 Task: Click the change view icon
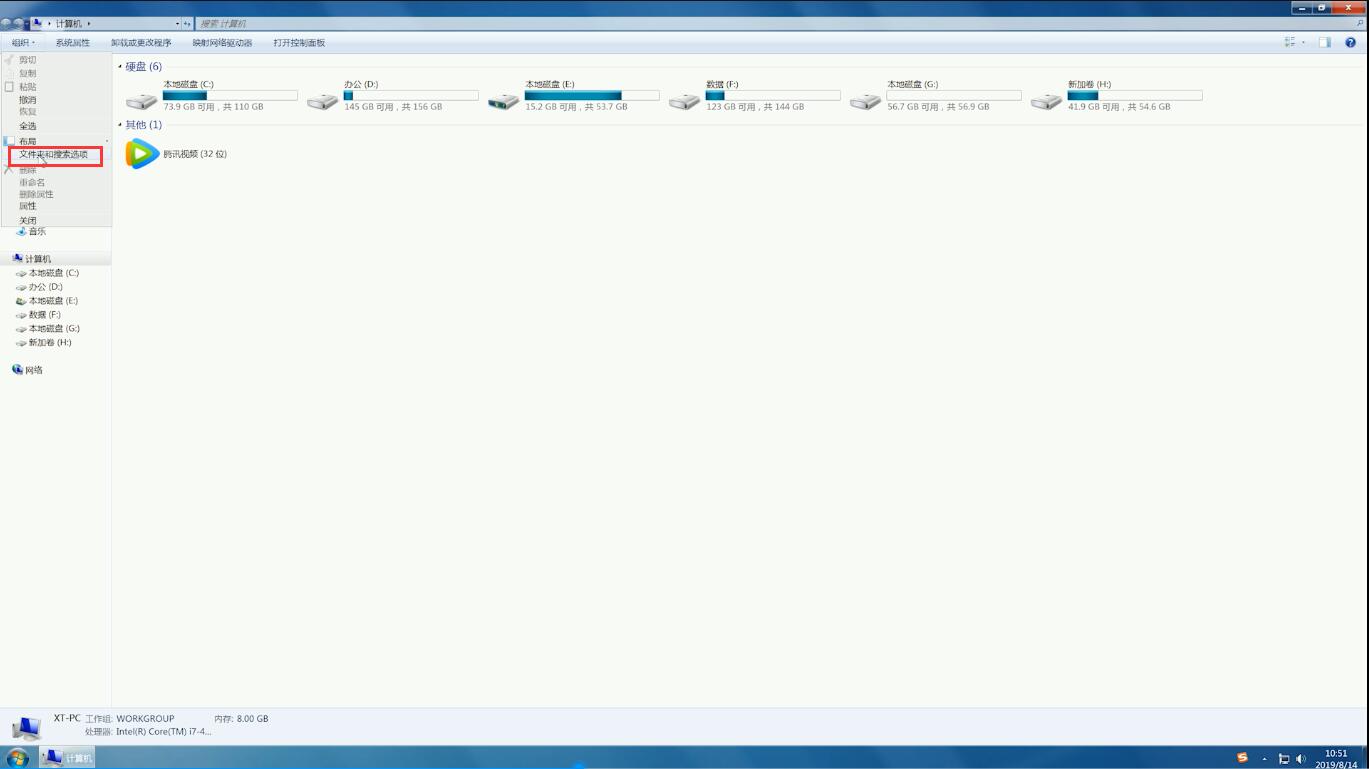(1290, 42)
